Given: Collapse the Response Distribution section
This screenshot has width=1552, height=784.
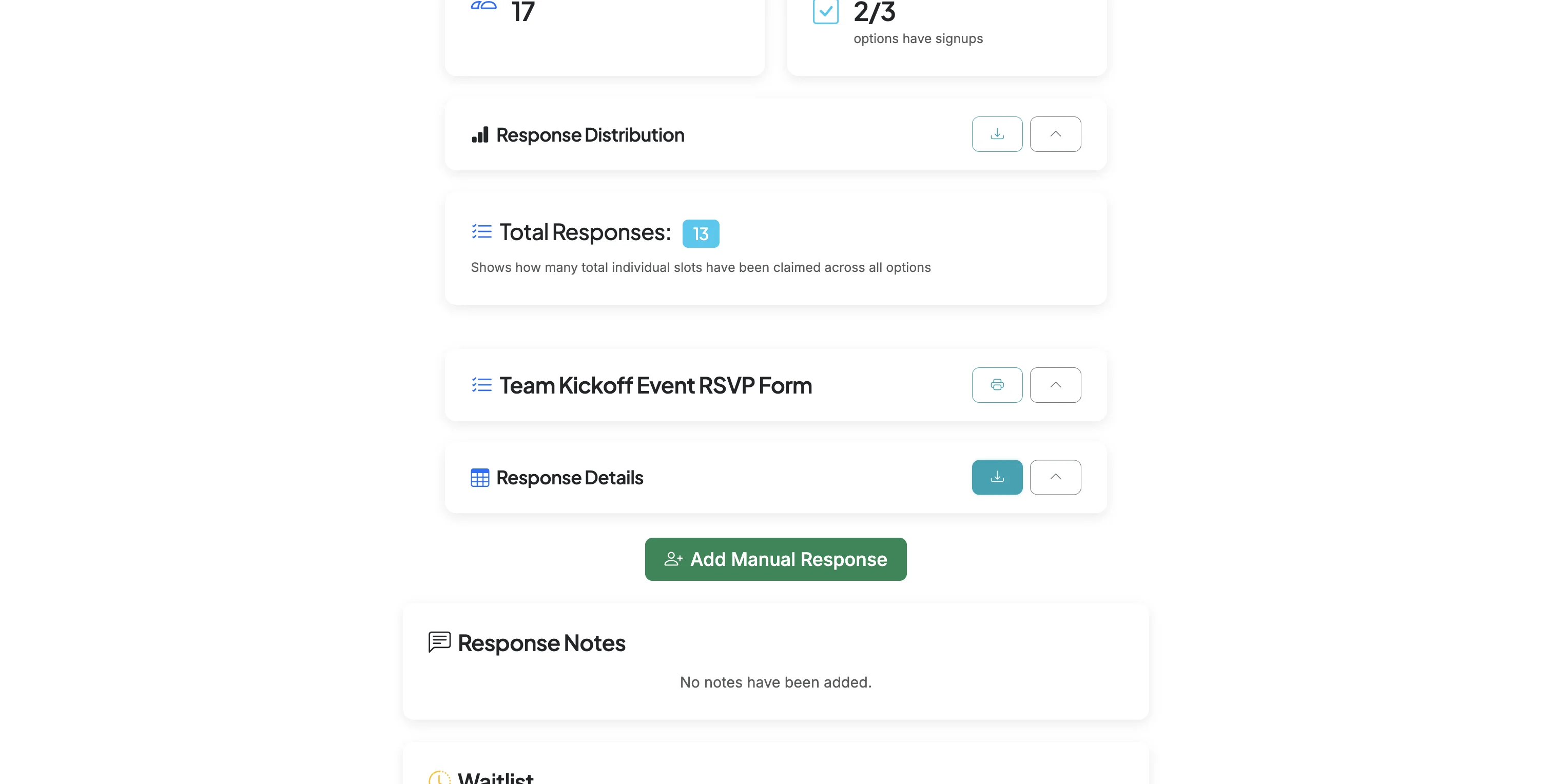Looking at the screenshot, I should click(1055, 134).
